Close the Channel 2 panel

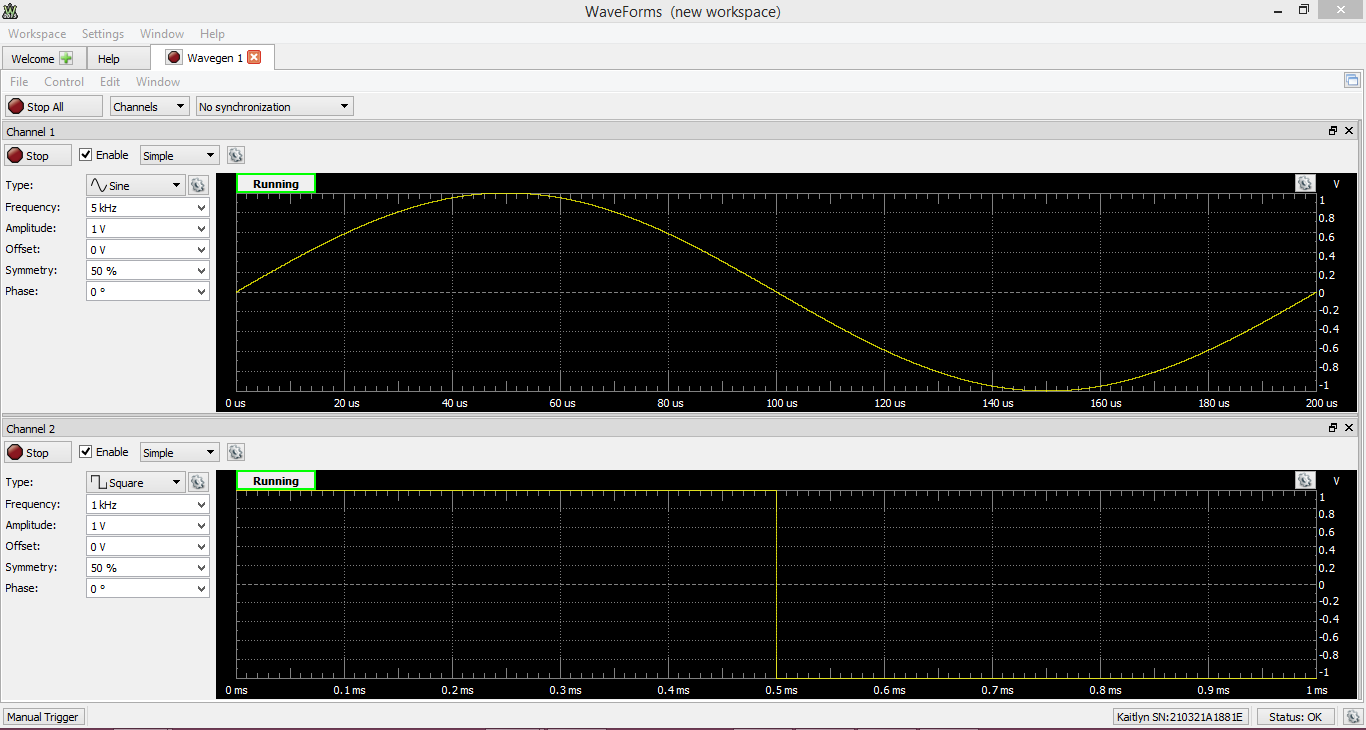[x=1349, y=428]
